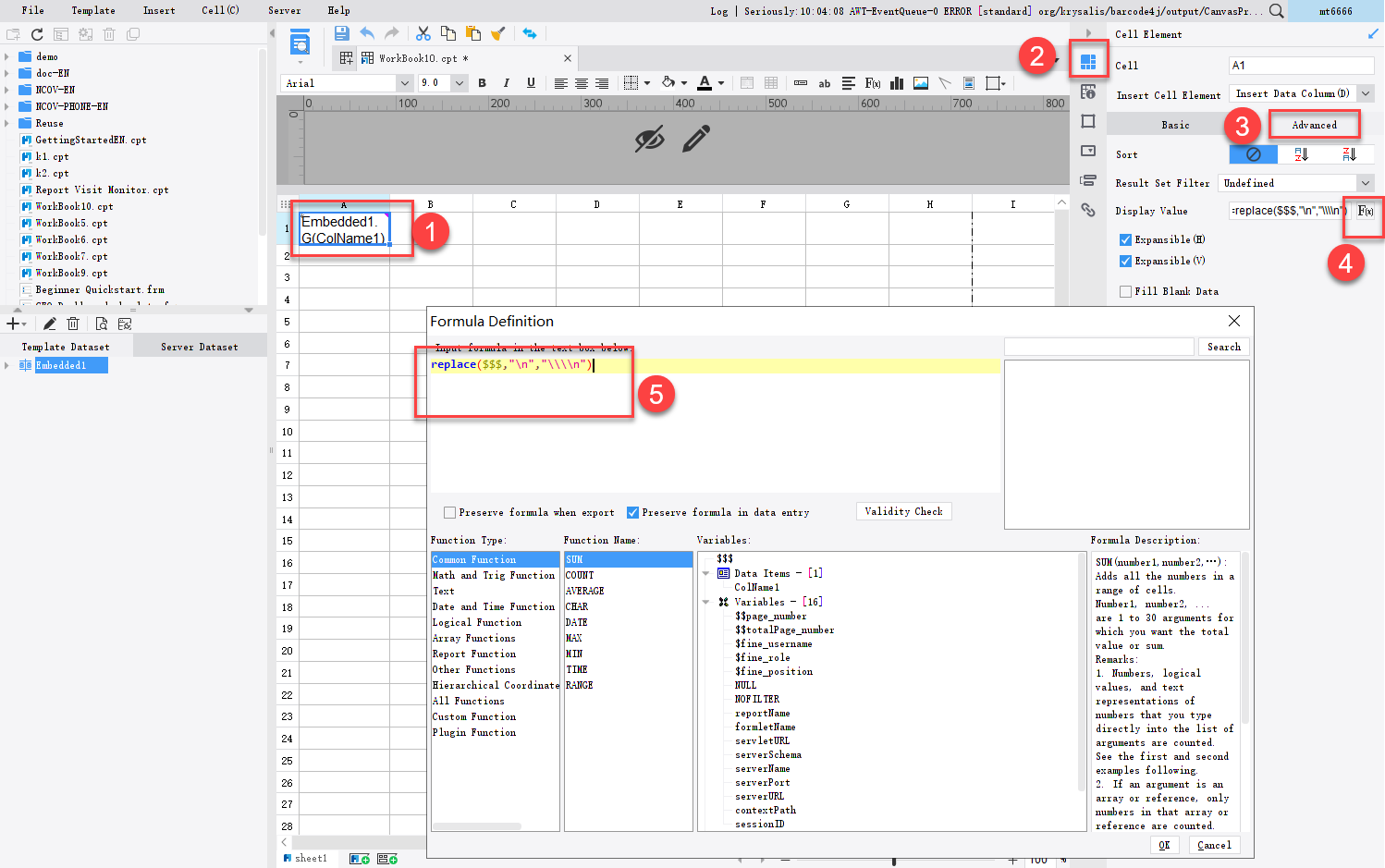Click the Paste clipboard icon
The width and height of the screenshot is (1385, 868).
pos(473,33)
